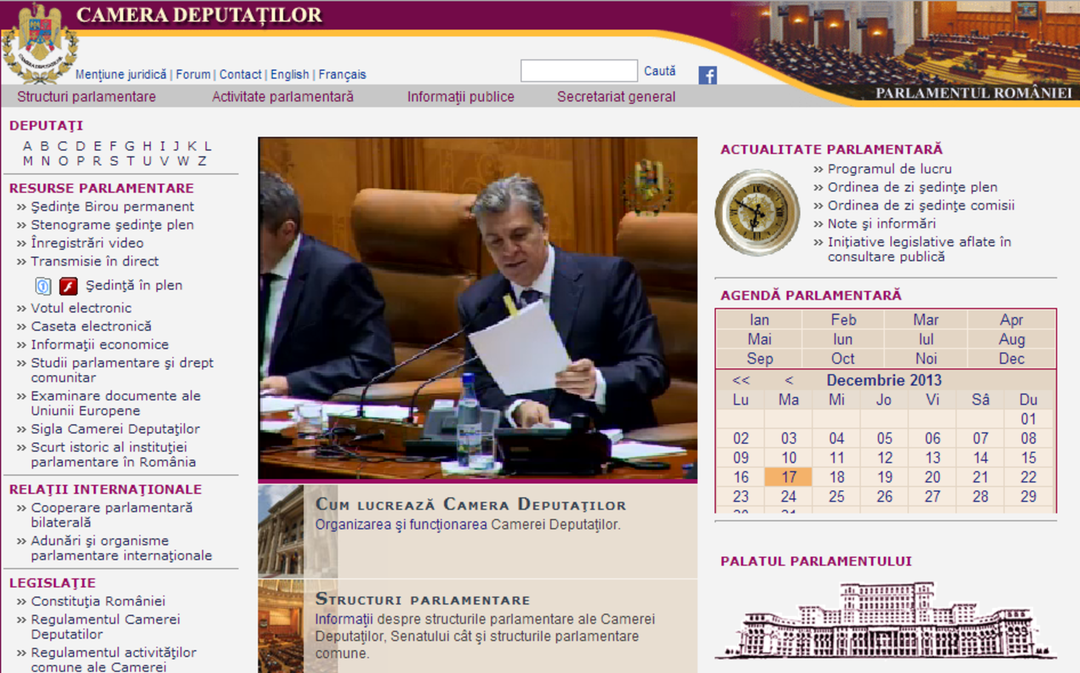Open the Flash player stream icon
Viewport: 1080px width, 673px height.
(68, 286)
